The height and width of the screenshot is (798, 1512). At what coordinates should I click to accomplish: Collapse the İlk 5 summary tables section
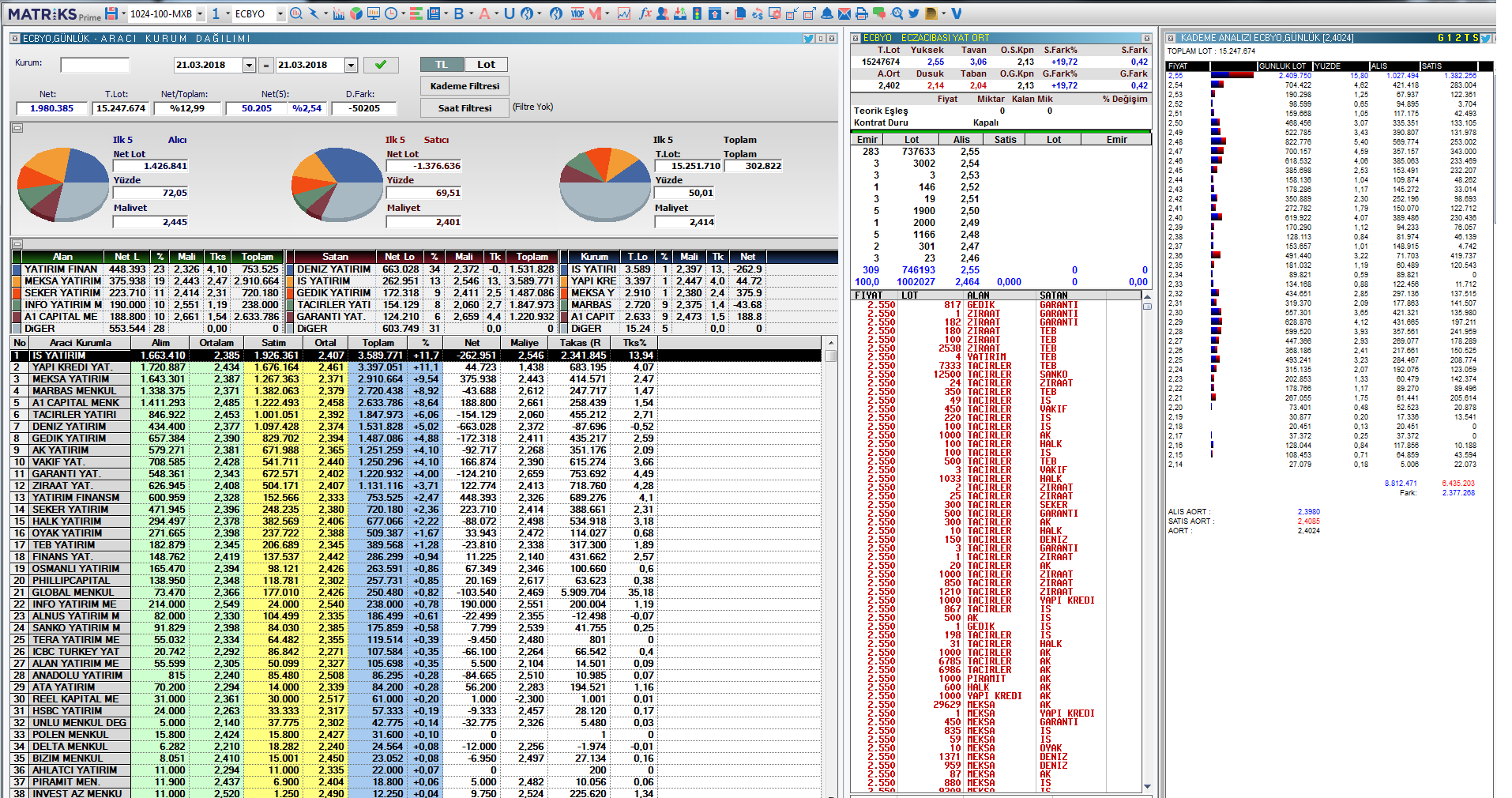coord(17,244)
